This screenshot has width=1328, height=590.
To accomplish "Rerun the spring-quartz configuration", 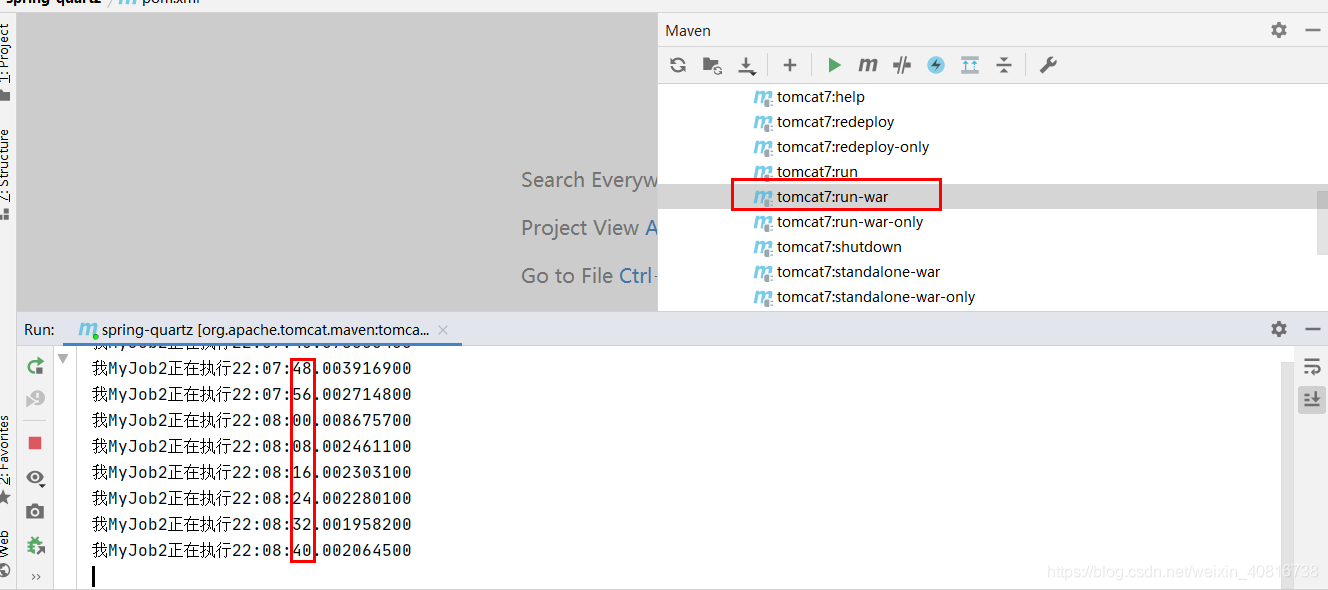I will tap(35, 366).
